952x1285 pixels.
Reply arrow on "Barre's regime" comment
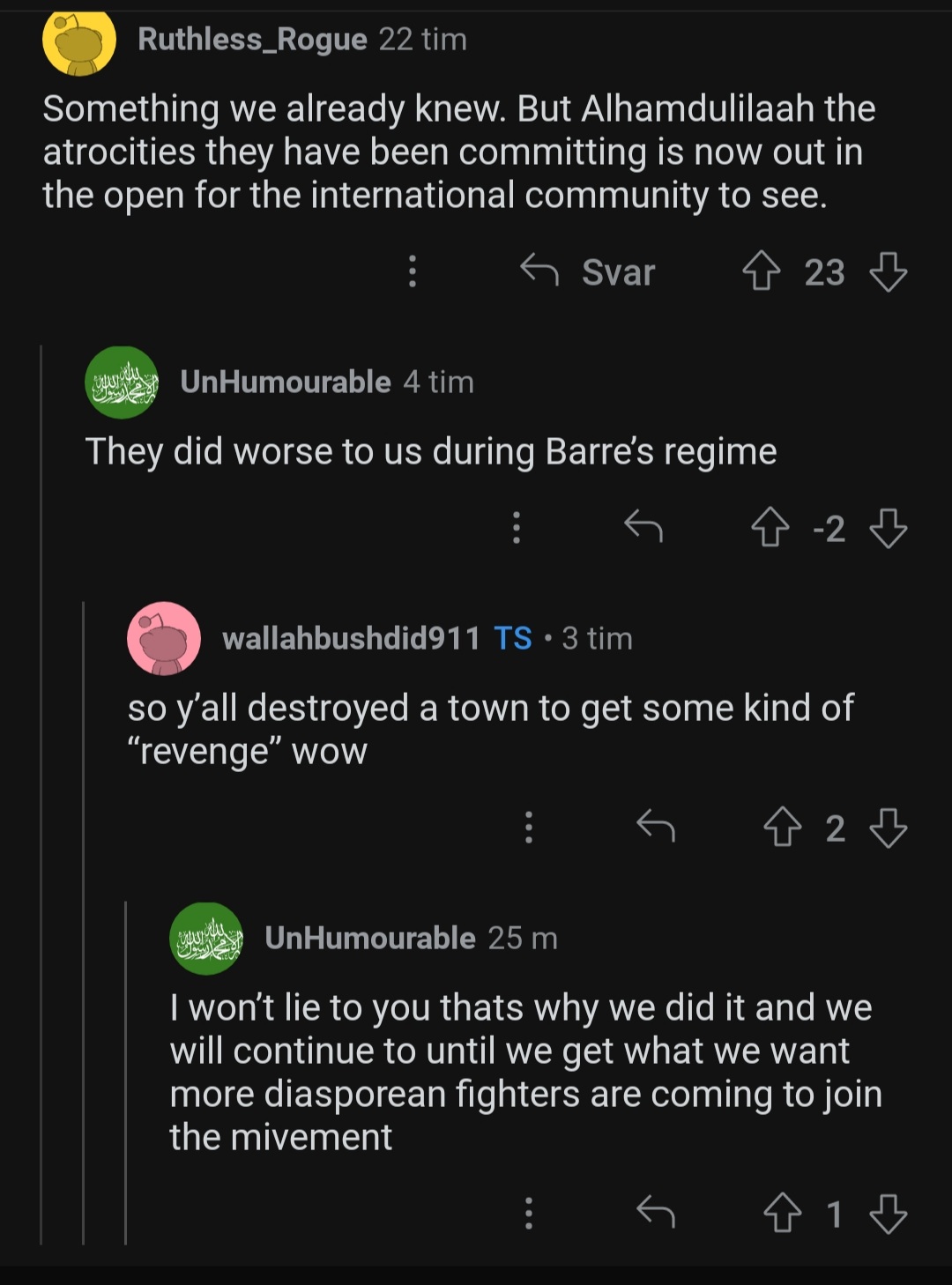point(643,528)
